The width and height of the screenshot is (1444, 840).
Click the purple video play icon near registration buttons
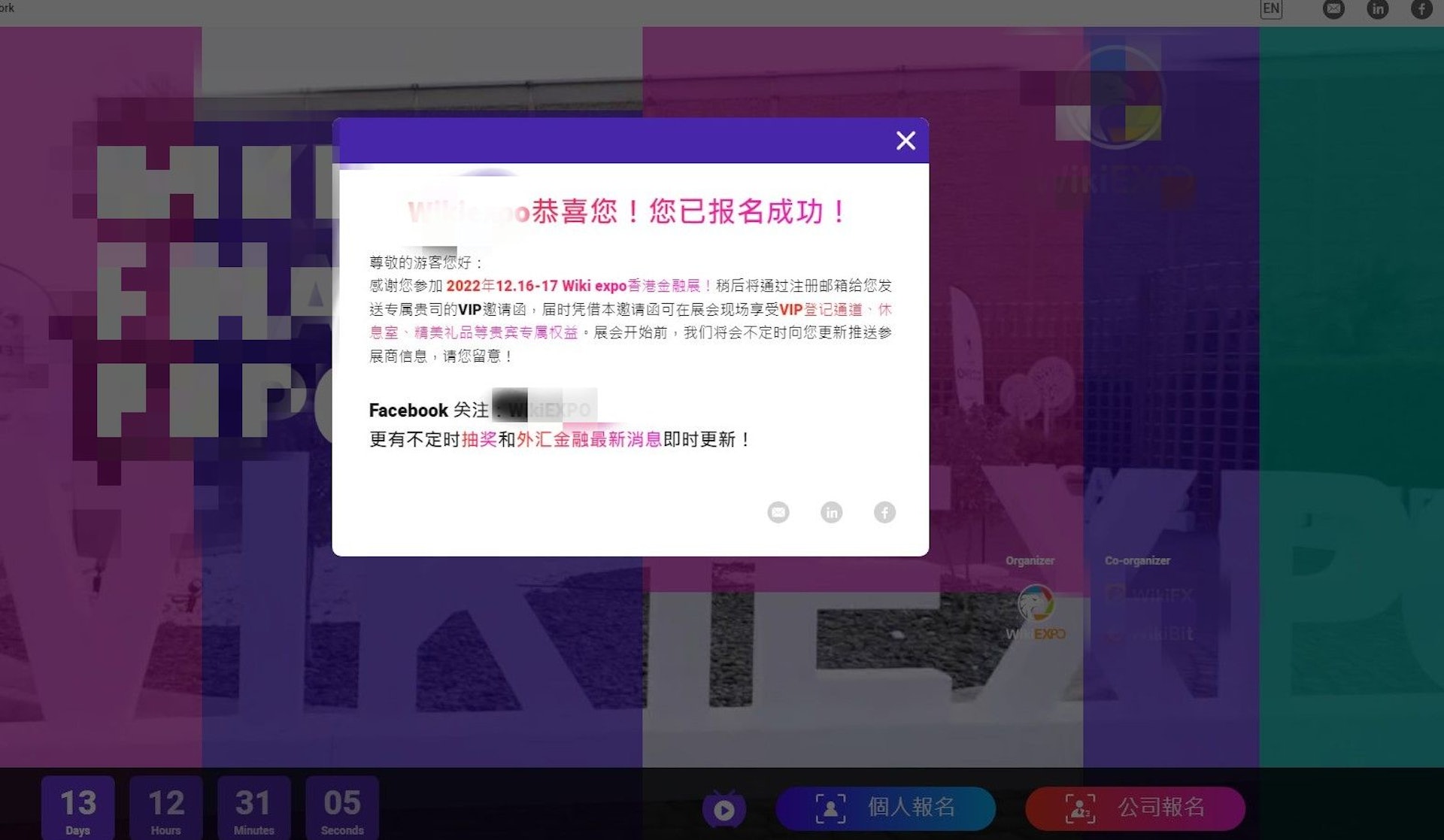pyautogui.click(x=724, y=808)
